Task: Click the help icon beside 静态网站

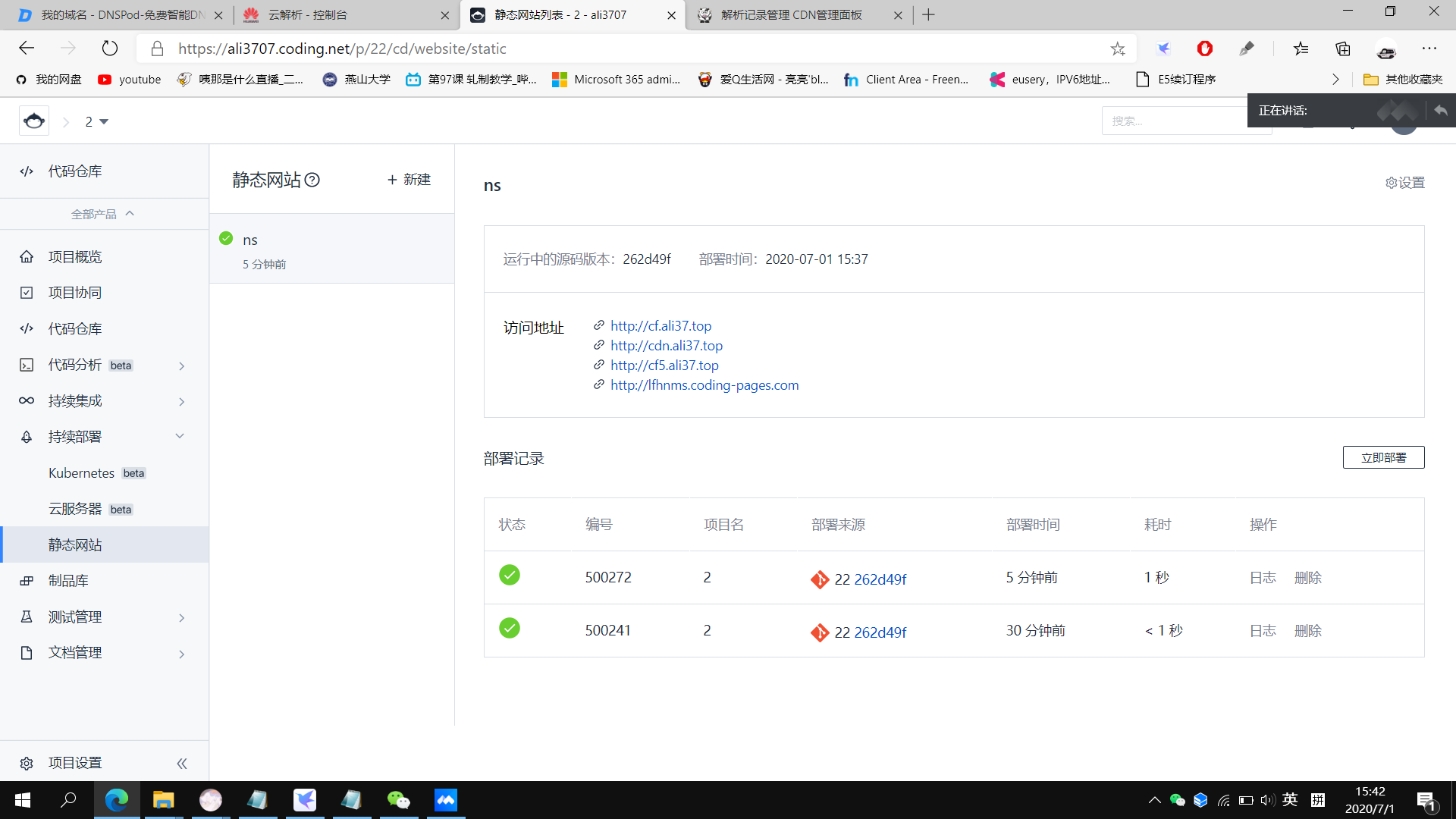Action: [312, 180]
